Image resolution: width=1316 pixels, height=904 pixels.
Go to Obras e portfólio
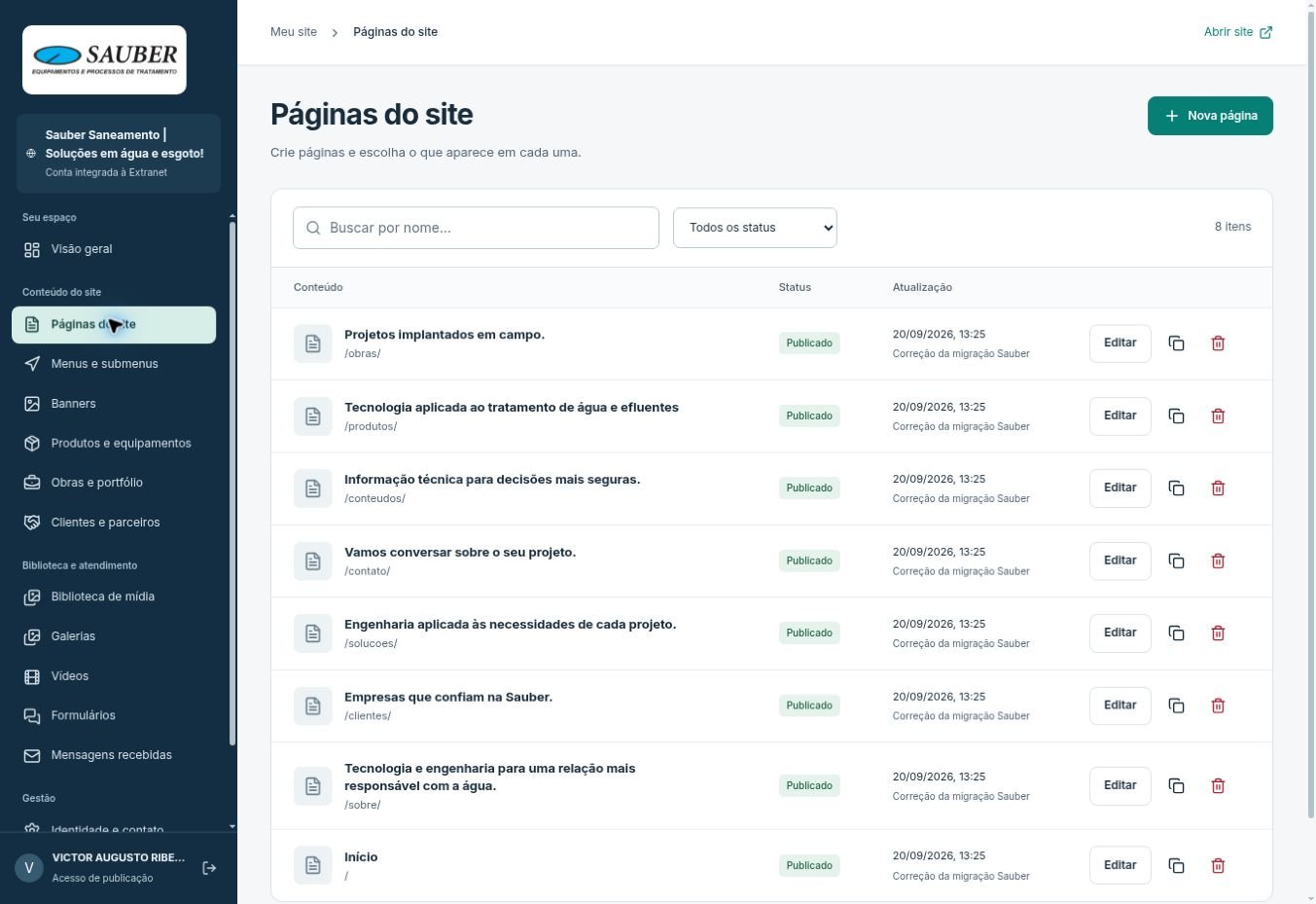click(114, 483)
